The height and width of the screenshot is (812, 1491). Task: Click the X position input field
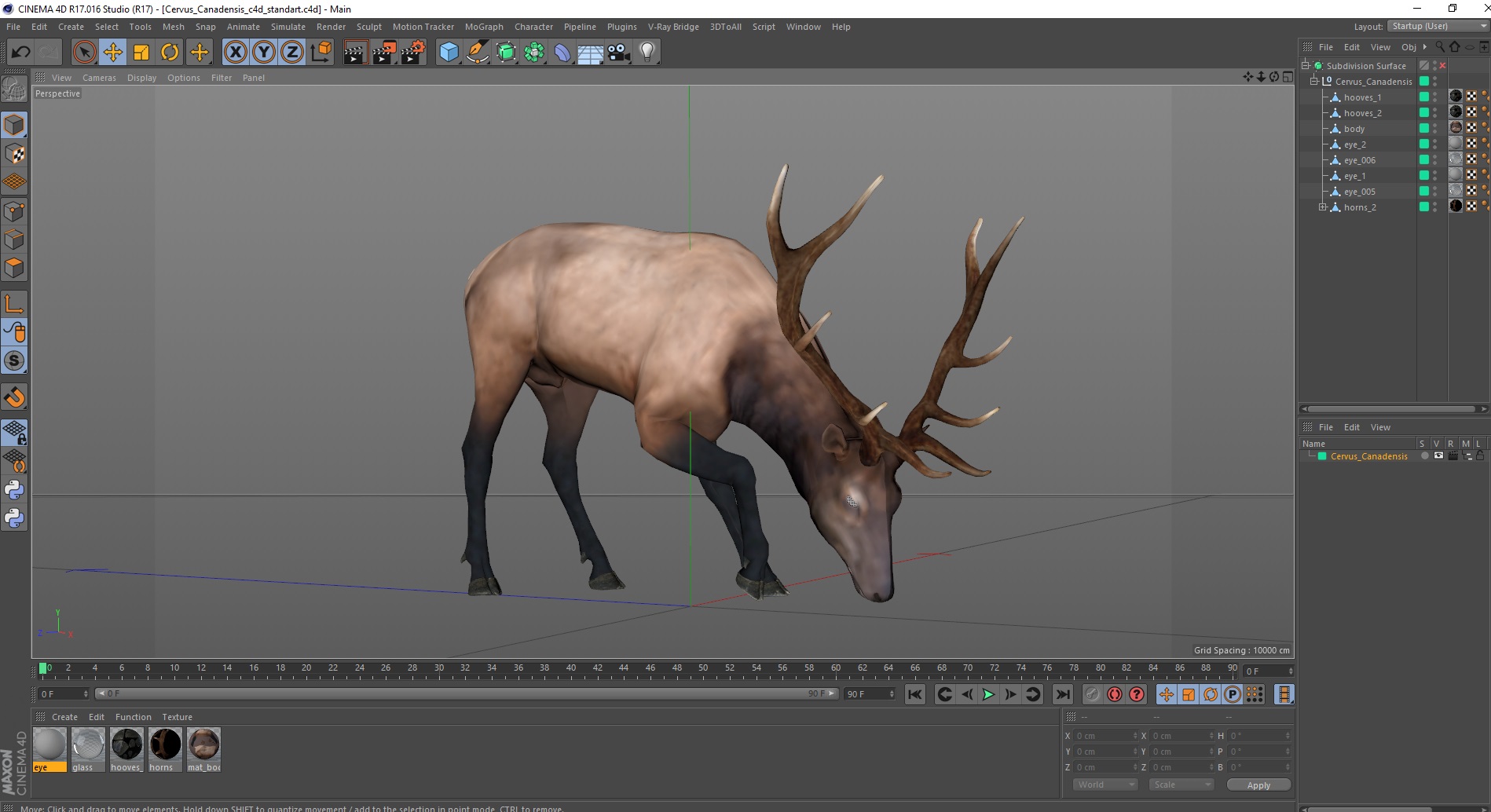point(1105,736)
